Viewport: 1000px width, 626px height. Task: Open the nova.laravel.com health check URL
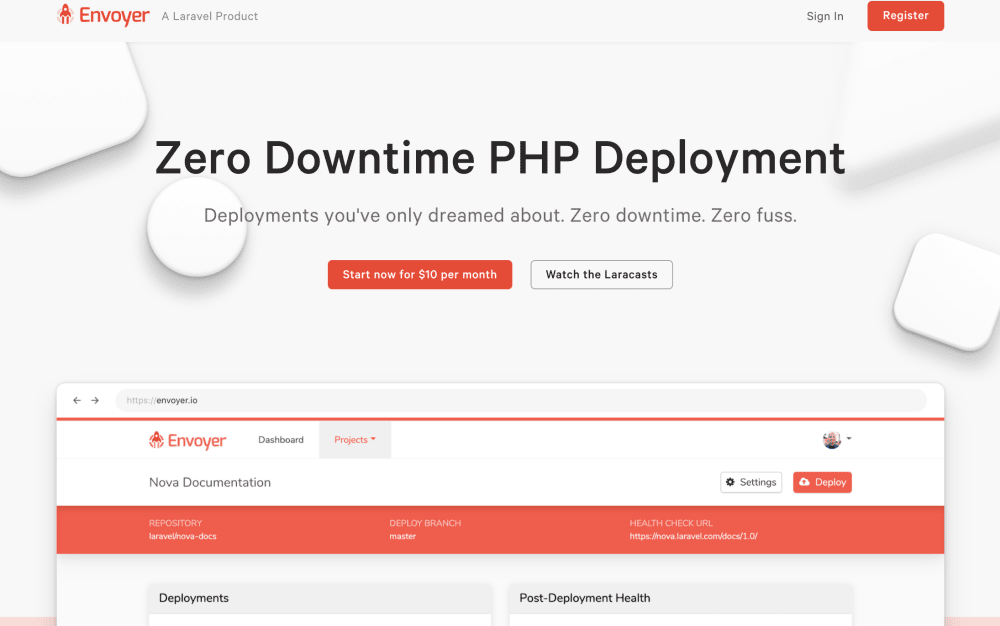click(x=693, y=536)
